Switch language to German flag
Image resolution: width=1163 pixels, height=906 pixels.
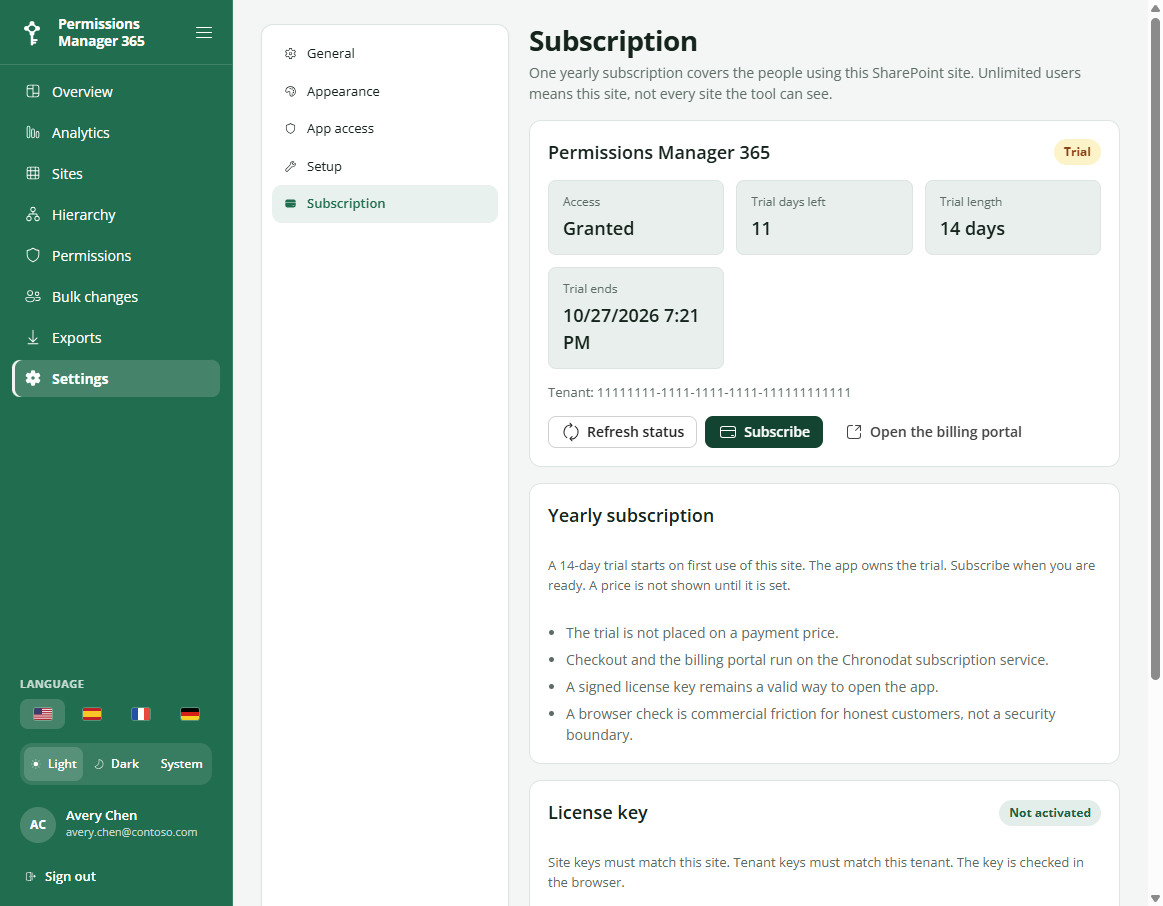(190, 714)
